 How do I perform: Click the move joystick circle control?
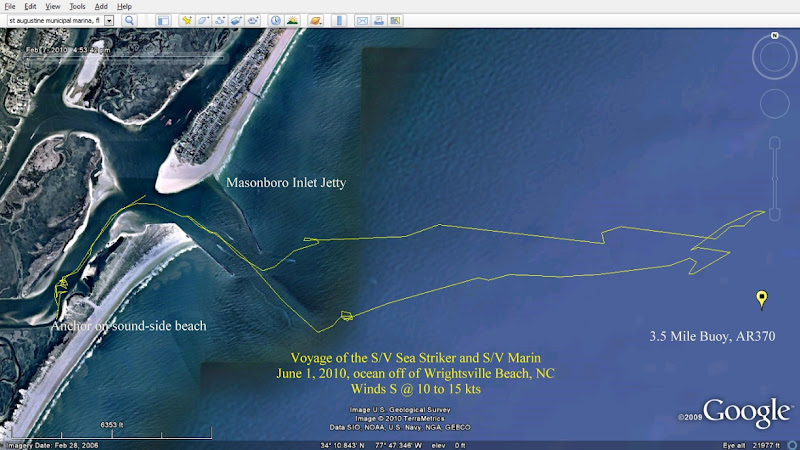point(774,104)
